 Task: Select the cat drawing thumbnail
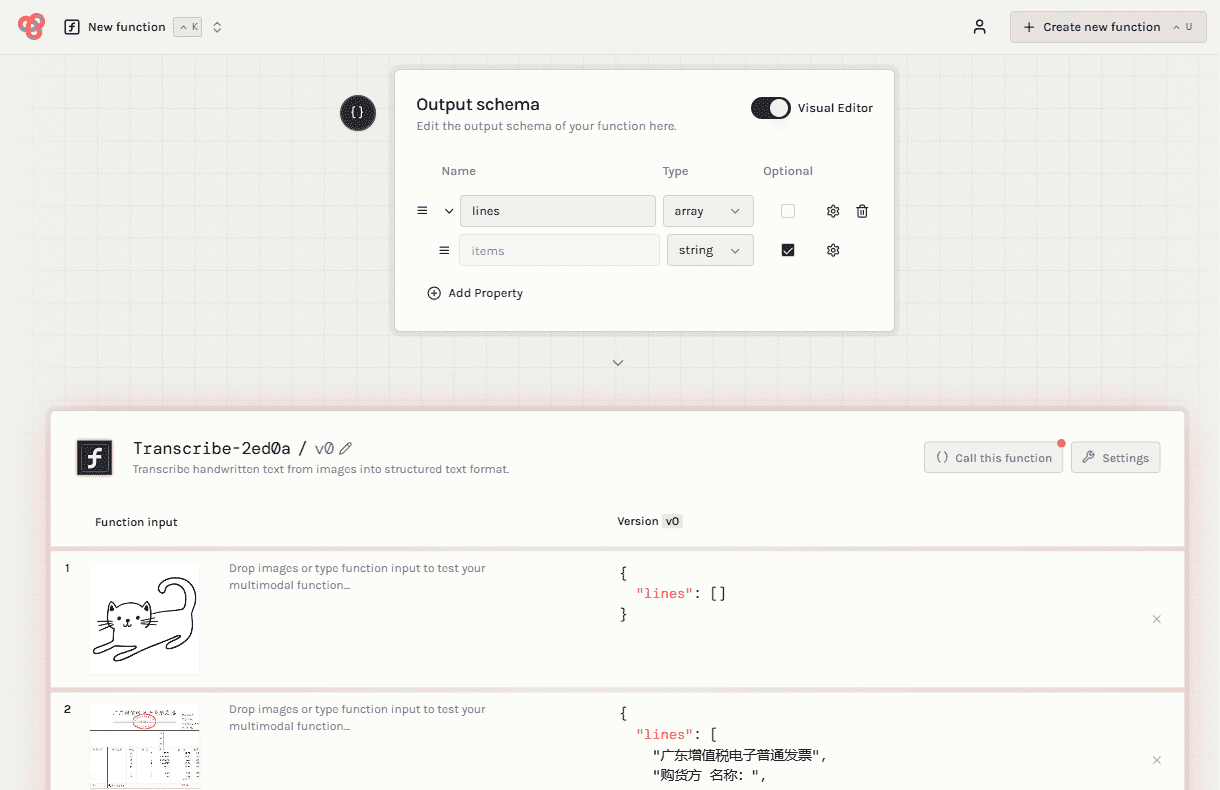(144, 619)
